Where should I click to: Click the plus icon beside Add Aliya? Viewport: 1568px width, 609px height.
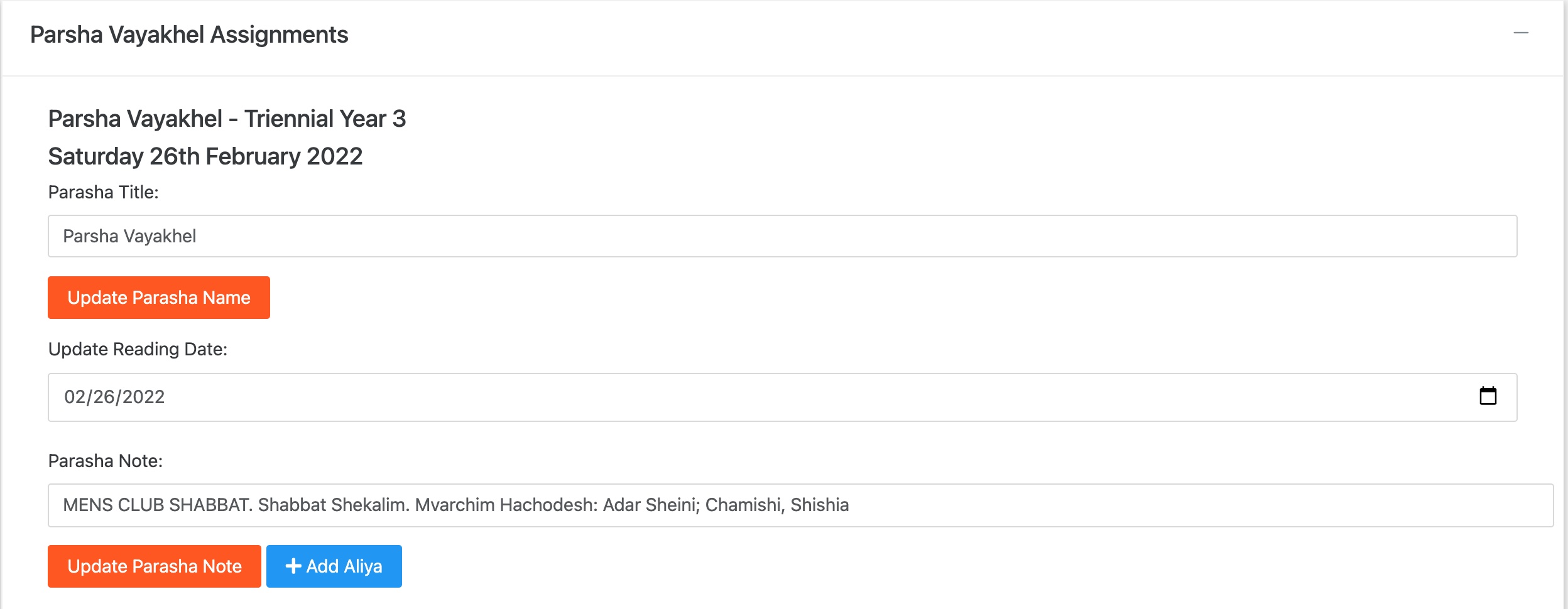click(293, 566)
